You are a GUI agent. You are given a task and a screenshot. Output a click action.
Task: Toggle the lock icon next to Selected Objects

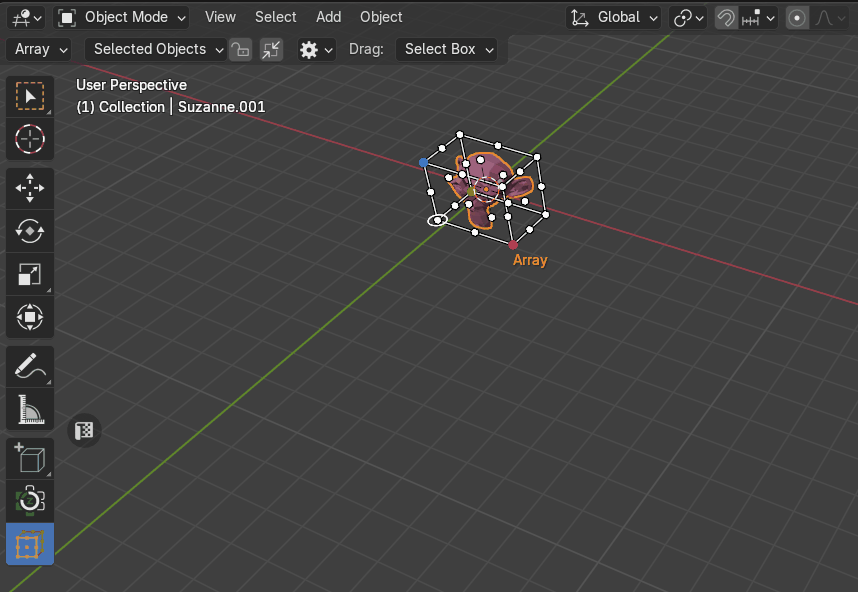[240, 50]
